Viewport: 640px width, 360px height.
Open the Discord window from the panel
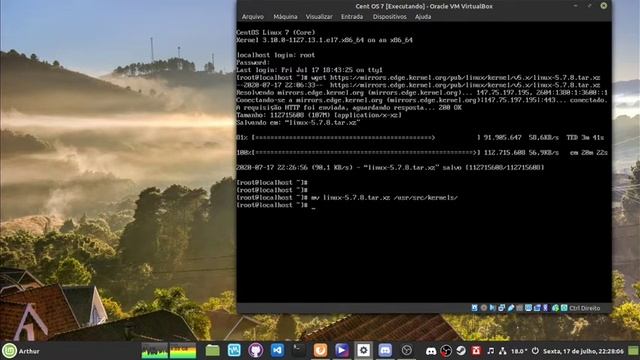click(x=385, y=350)
